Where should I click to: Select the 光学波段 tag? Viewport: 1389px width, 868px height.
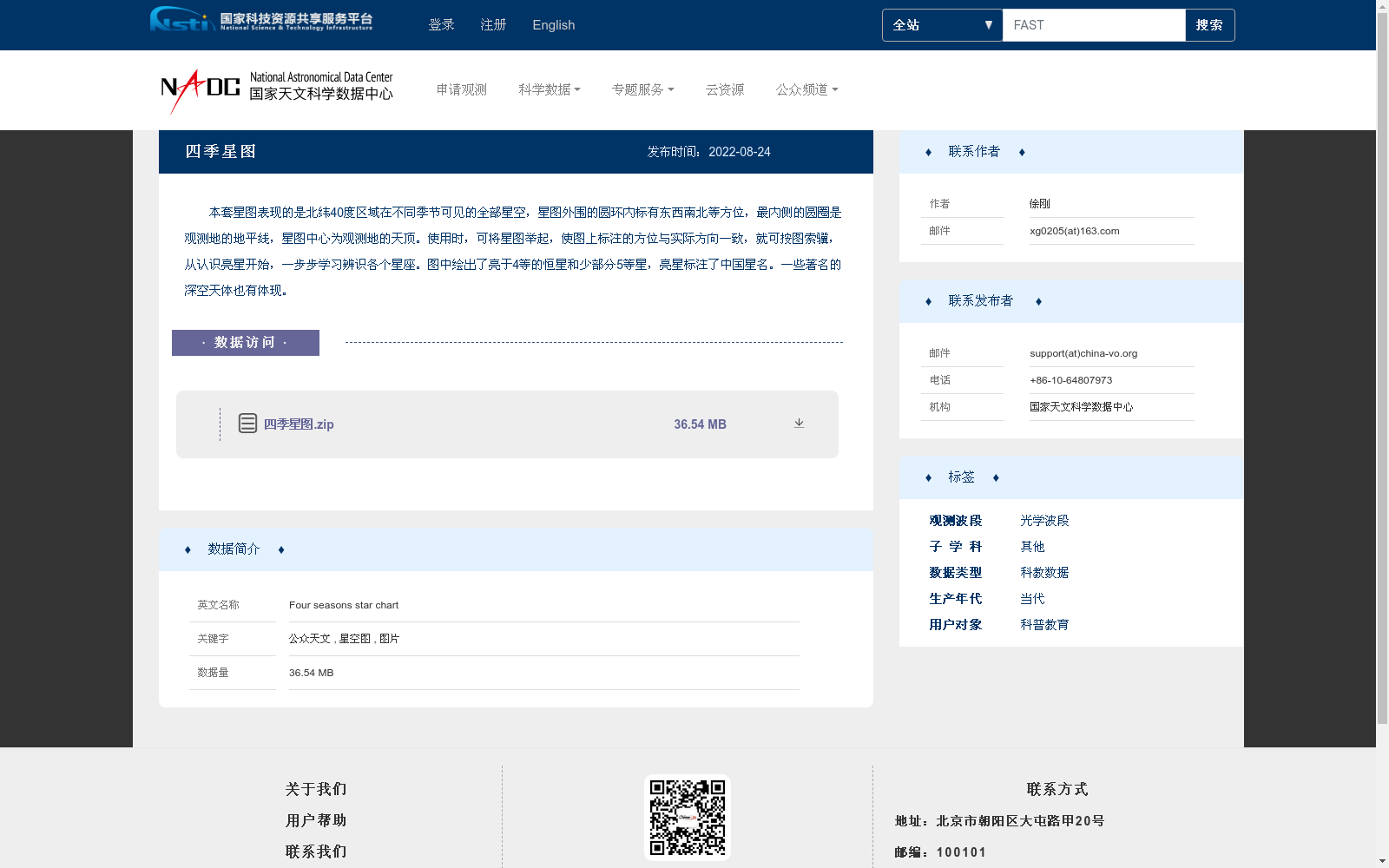[x=1044, y=521]
